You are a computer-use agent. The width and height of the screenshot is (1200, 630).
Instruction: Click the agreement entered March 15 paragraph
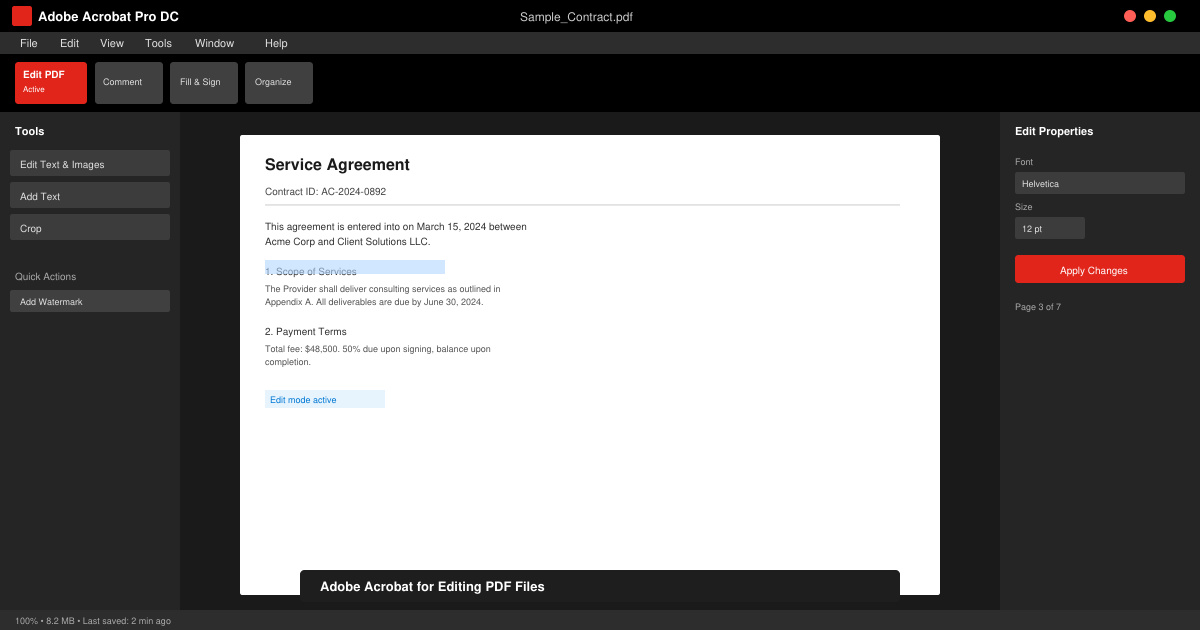396,234
